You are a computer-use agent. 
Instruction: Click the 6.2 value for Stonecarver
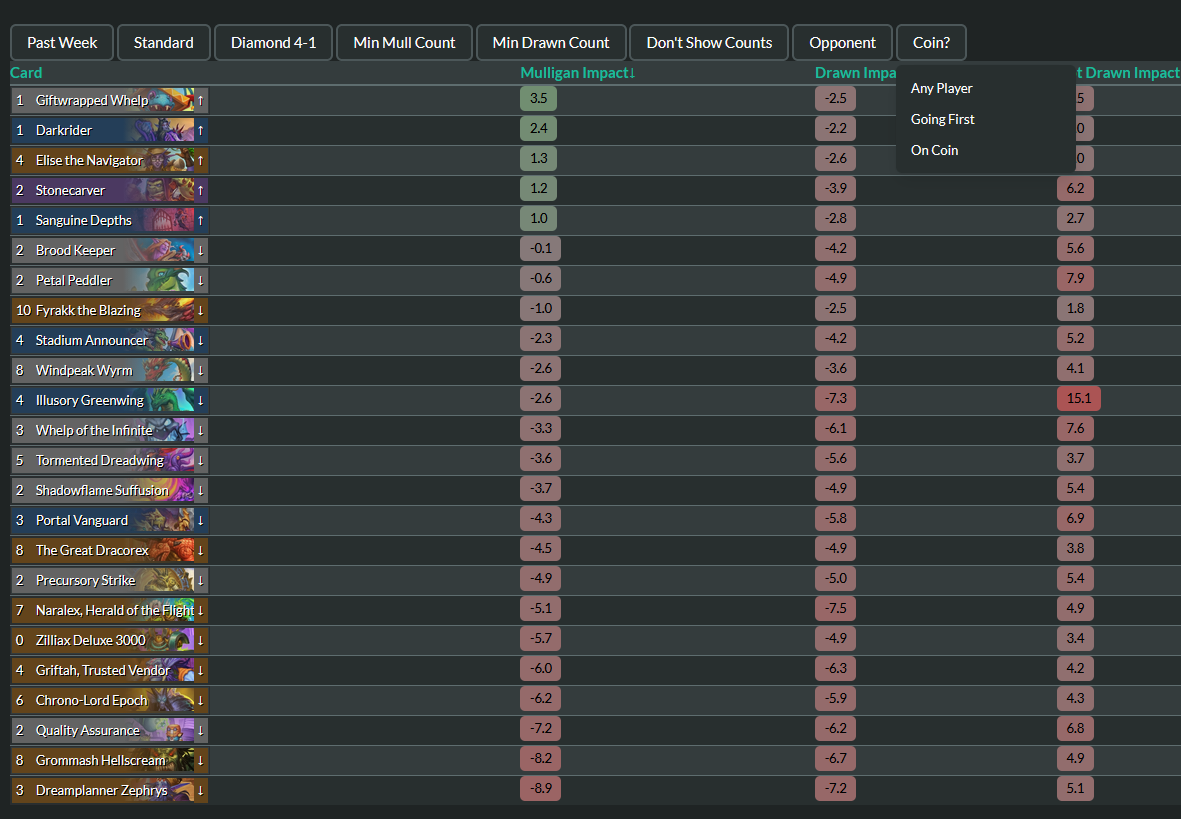click(1075, 188)
